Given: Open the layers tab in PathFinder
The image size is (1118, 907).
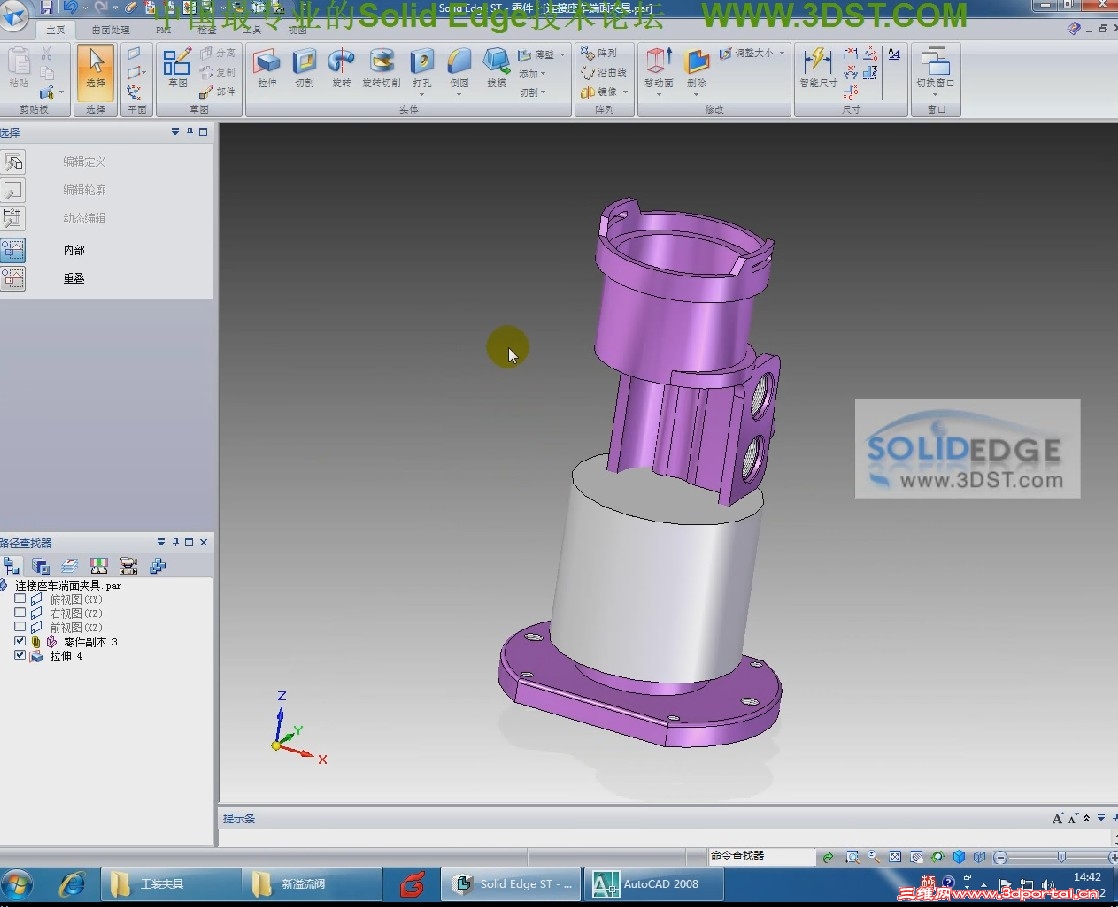Looking at the screenshot, I should [69, 566].
